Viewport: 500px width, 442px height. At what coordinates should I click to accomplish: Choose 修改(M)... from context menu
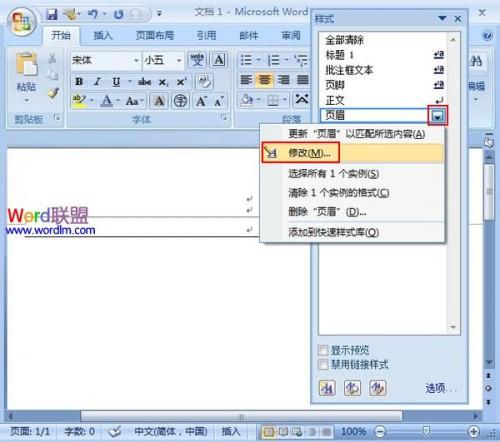353,153
